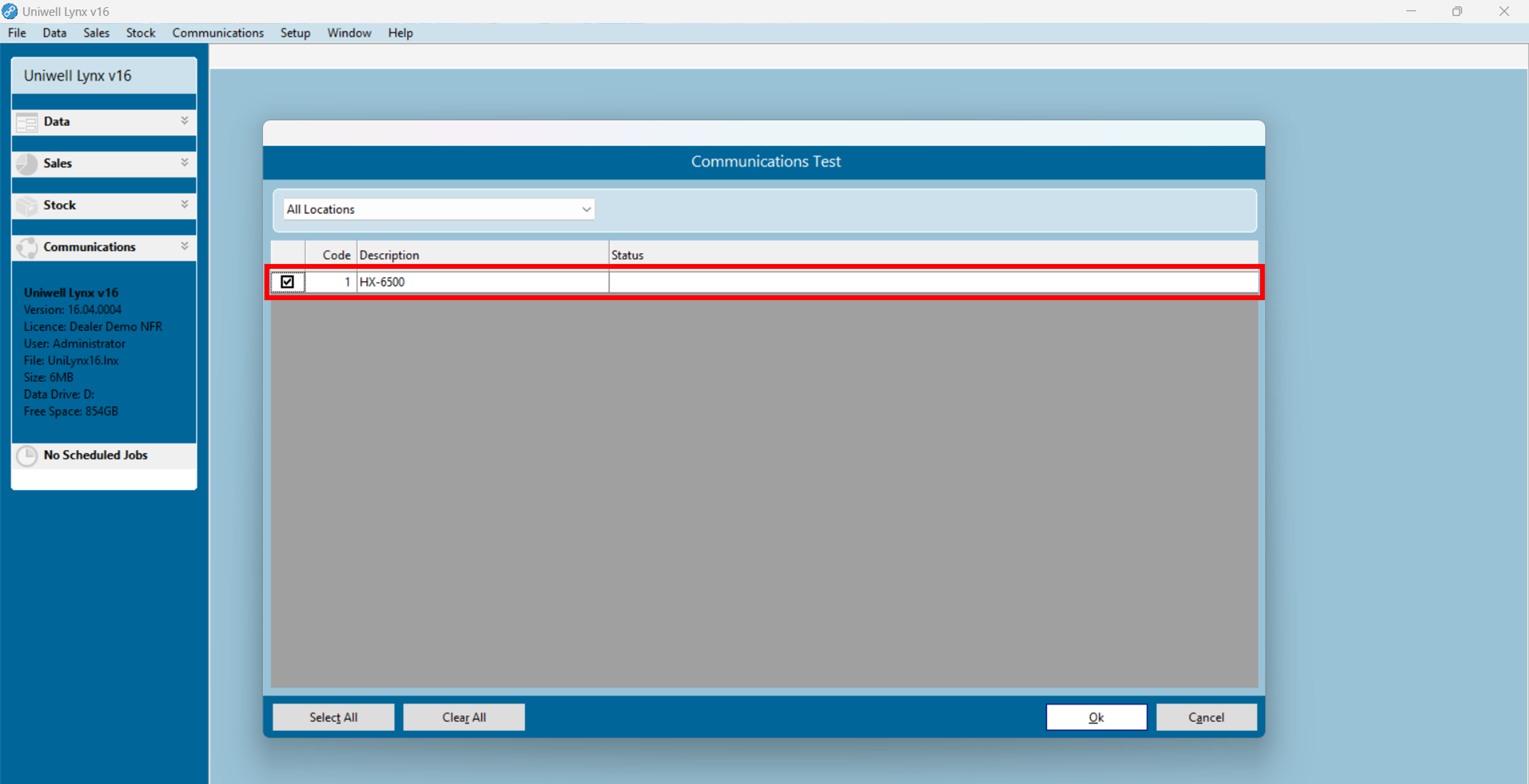The height and width of the screenshot is (784, 1529).
Task: Open the Help menu
Action: pos(400,33)
